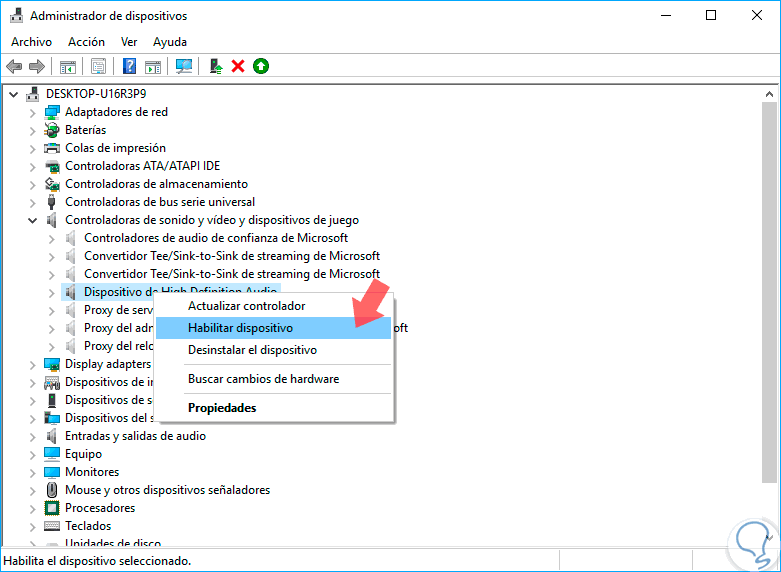Click the Back arrow toolbar icon
Viewport: 781px width, 572px height.
point(14,66)
